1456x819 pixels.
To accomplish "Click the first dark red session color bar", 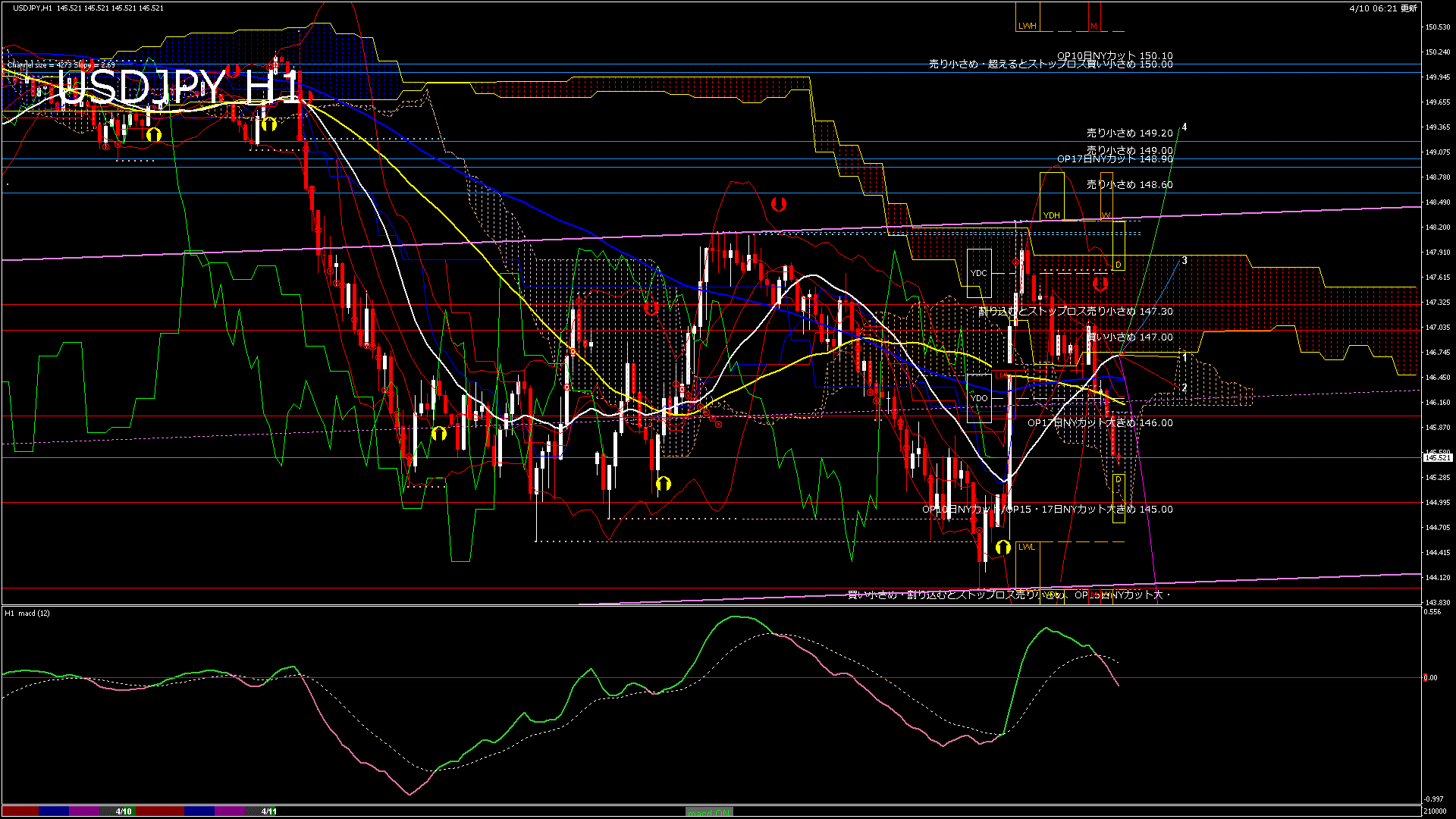I will pos(20,811).
